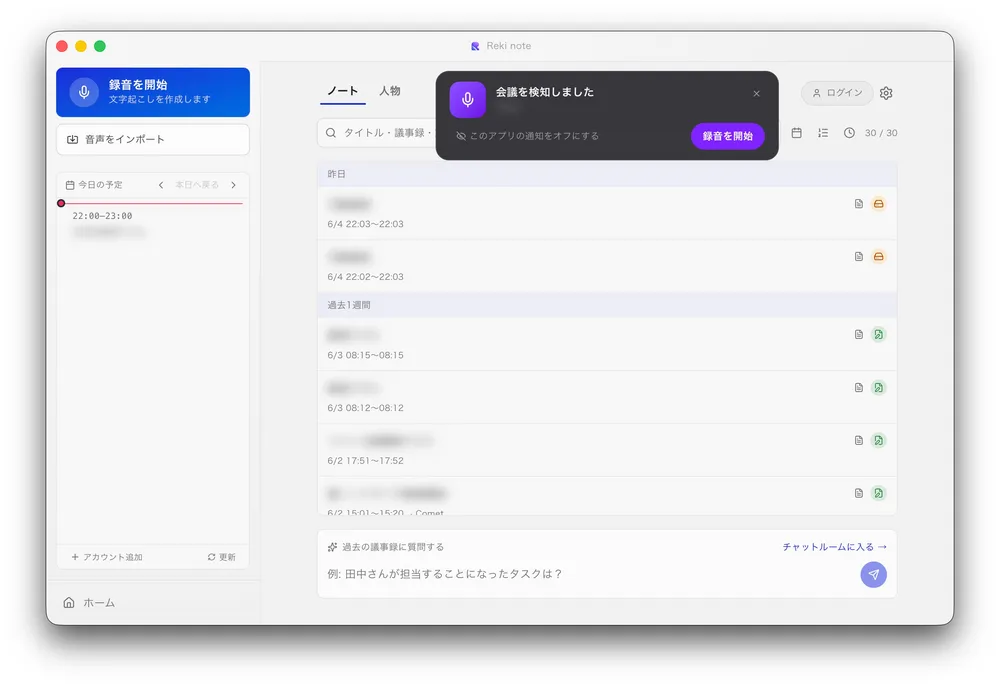Focus the 例: 田中さんが担当する question input
Image resolution: width=1000 pixels, height=686 pixels.
click(x=590, y=574)
